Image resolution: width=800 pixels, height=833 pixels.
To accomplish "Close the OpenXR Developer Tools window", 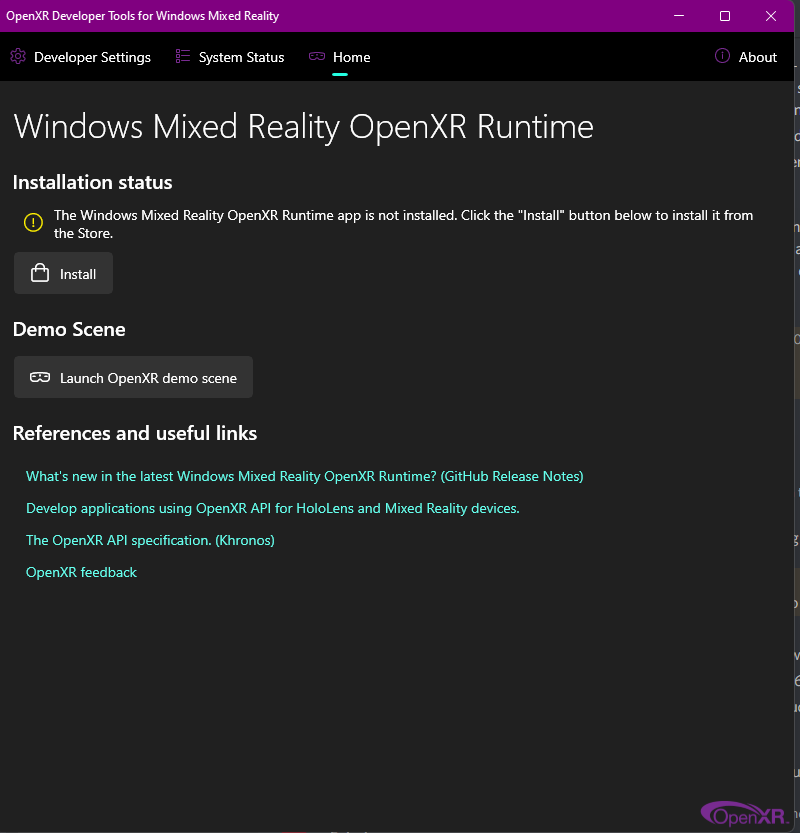I will (771, 16).
